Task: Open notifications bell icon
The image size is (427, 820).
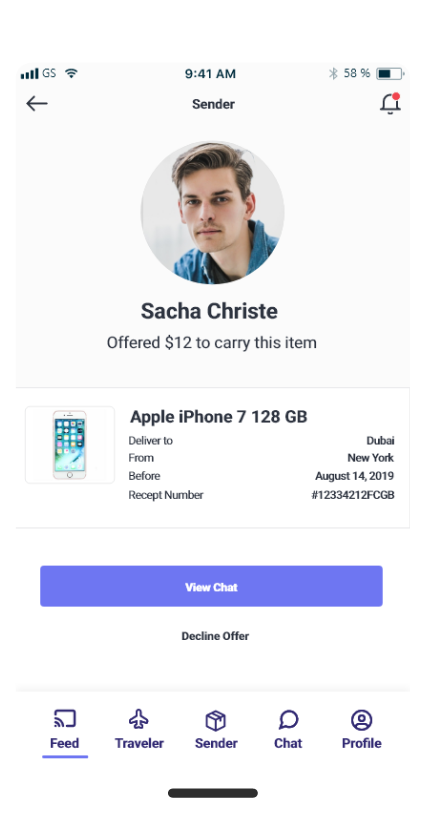Action: 390,104
